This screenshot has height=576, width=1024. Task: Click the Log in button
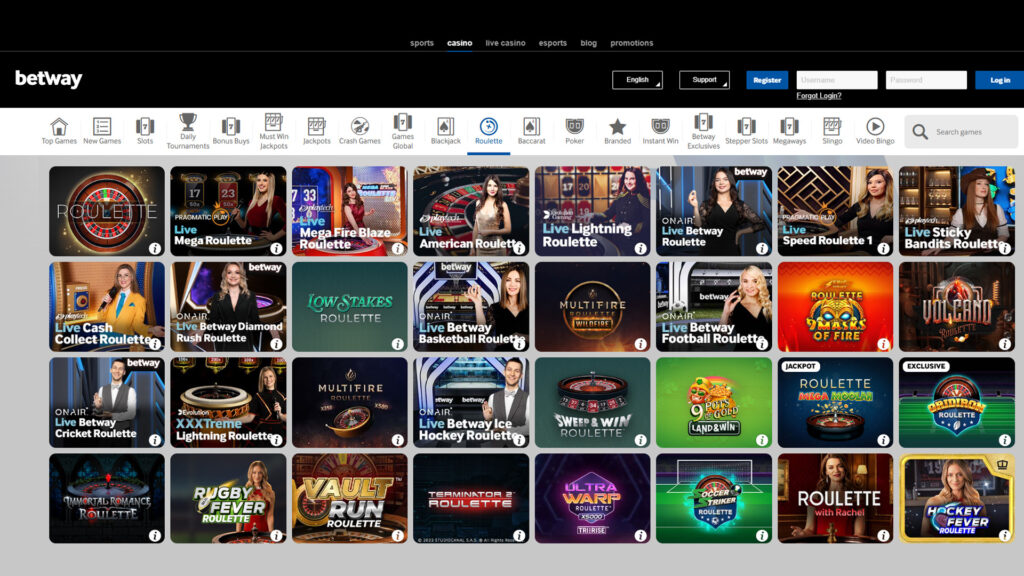point(1000,80)
